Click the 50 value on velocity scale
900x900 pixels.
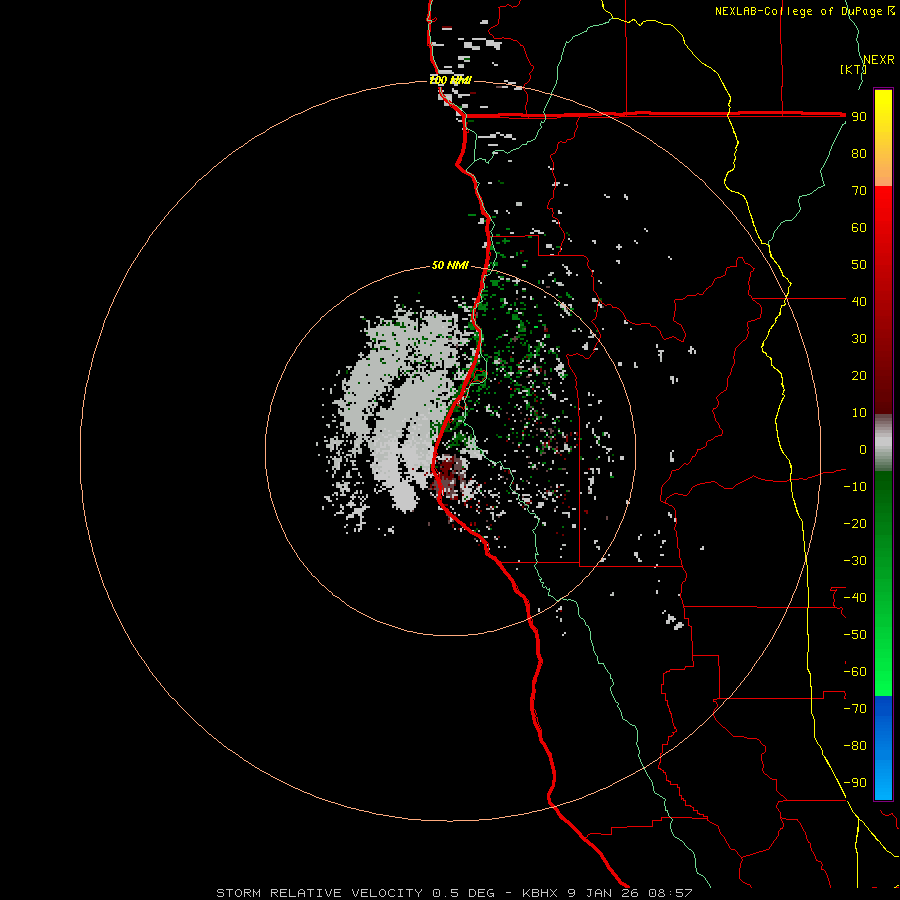(x=859, y=265)
